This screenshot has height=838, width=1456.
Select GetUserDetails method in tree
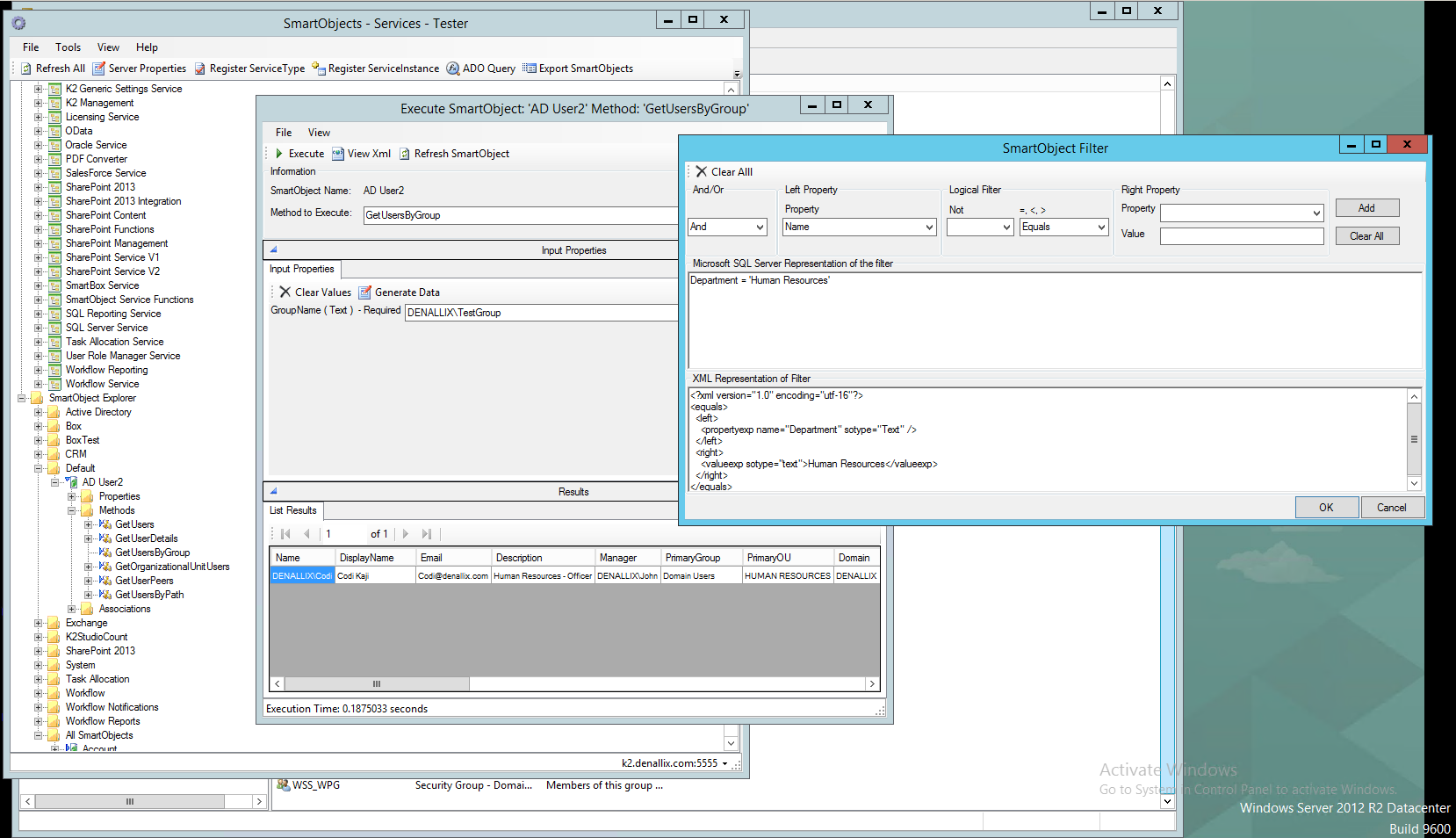[x=146, y=538]
